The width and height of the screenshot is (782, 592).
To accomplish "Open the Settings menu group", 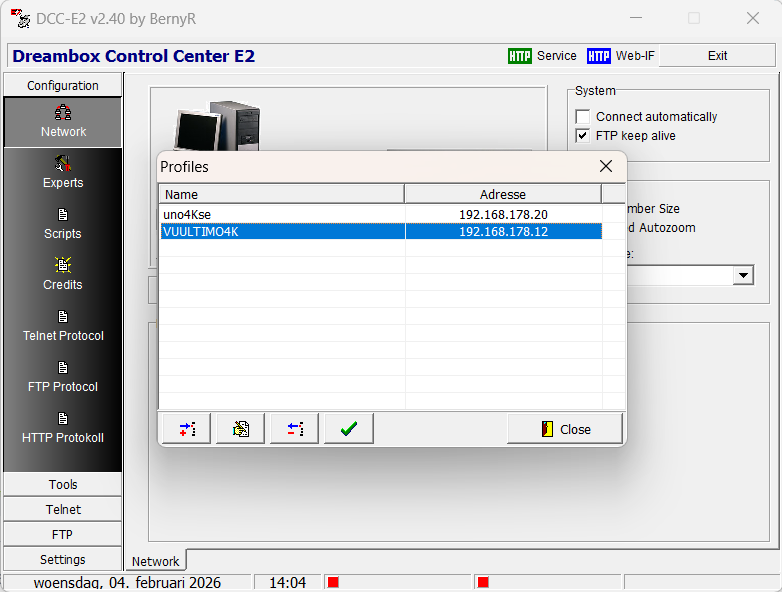I will click(x=63, y=559).
